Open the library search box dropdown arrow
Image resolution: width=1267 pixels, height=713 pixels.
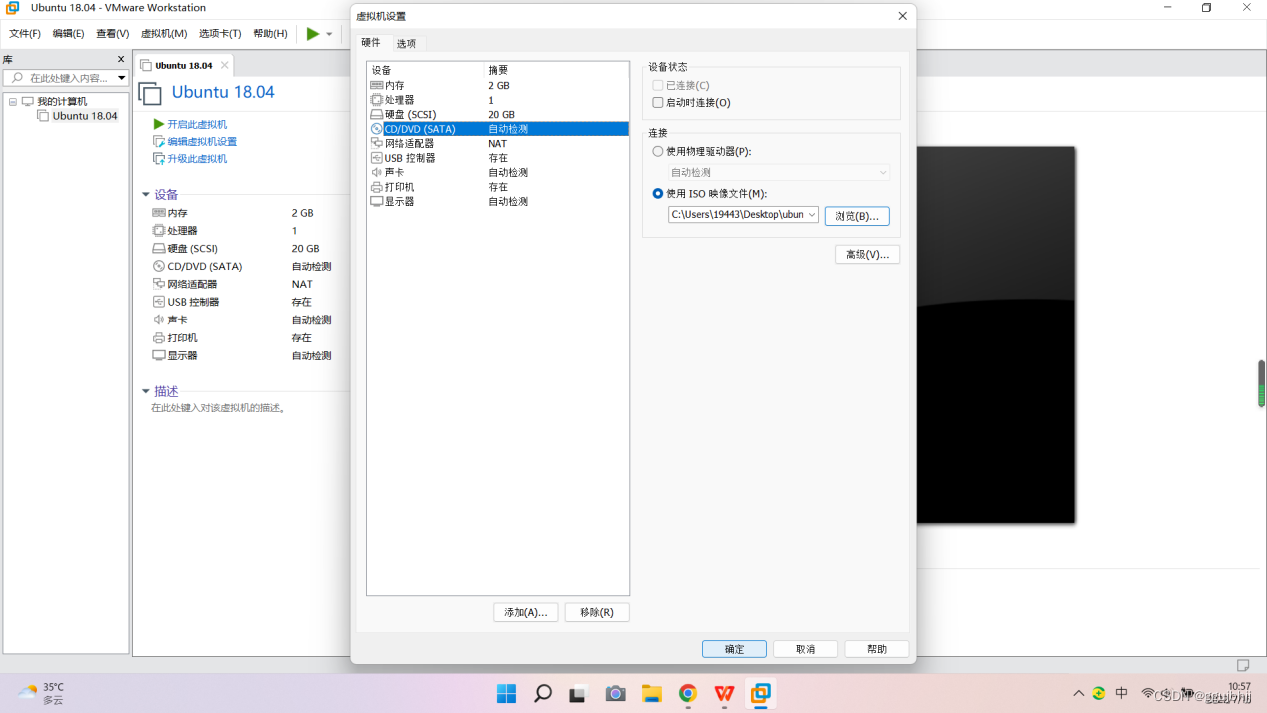121,78
